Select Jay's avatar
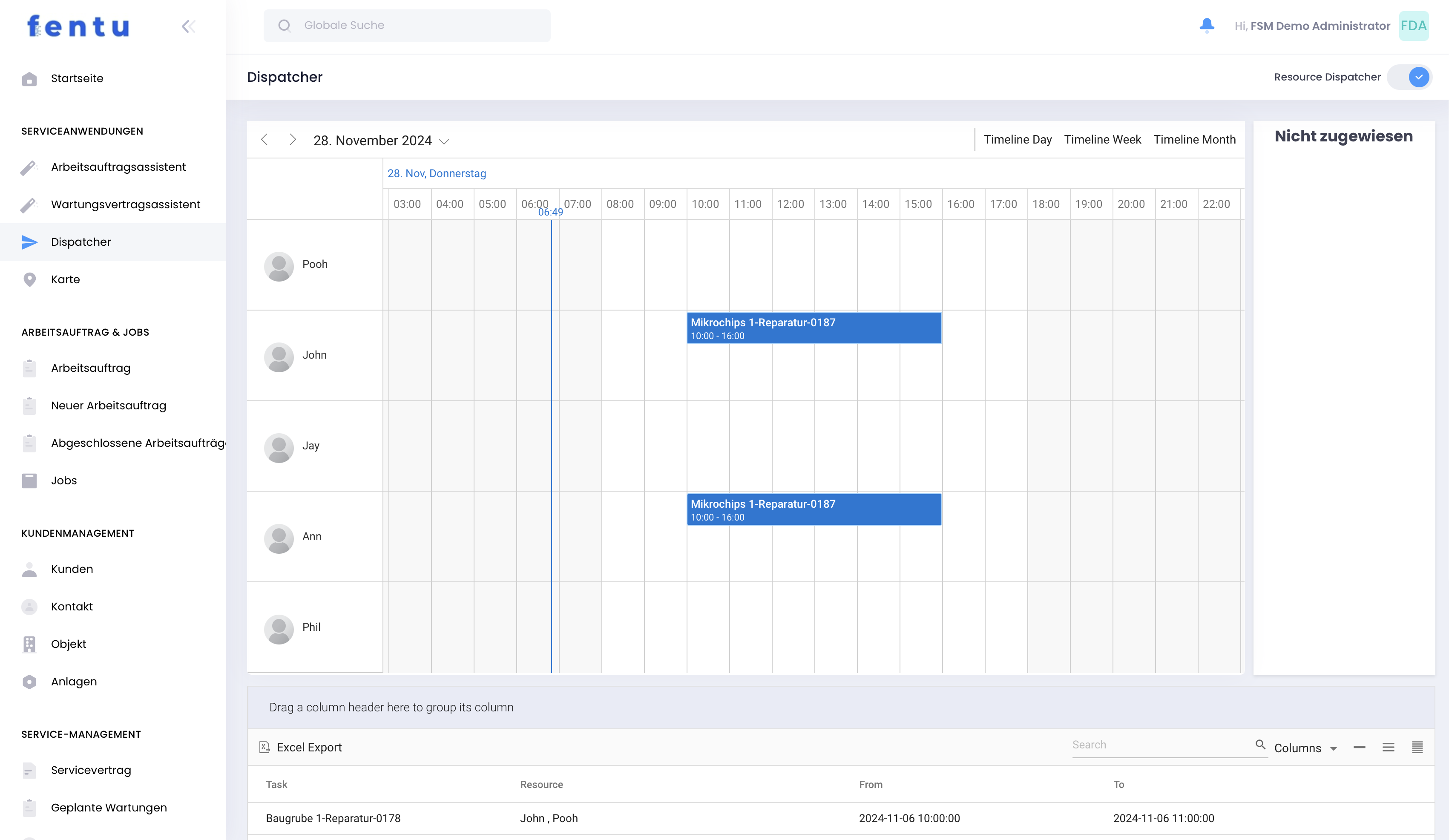This screenshot has height=840, width=1449. pyautogui.click(x=279, y=448)
